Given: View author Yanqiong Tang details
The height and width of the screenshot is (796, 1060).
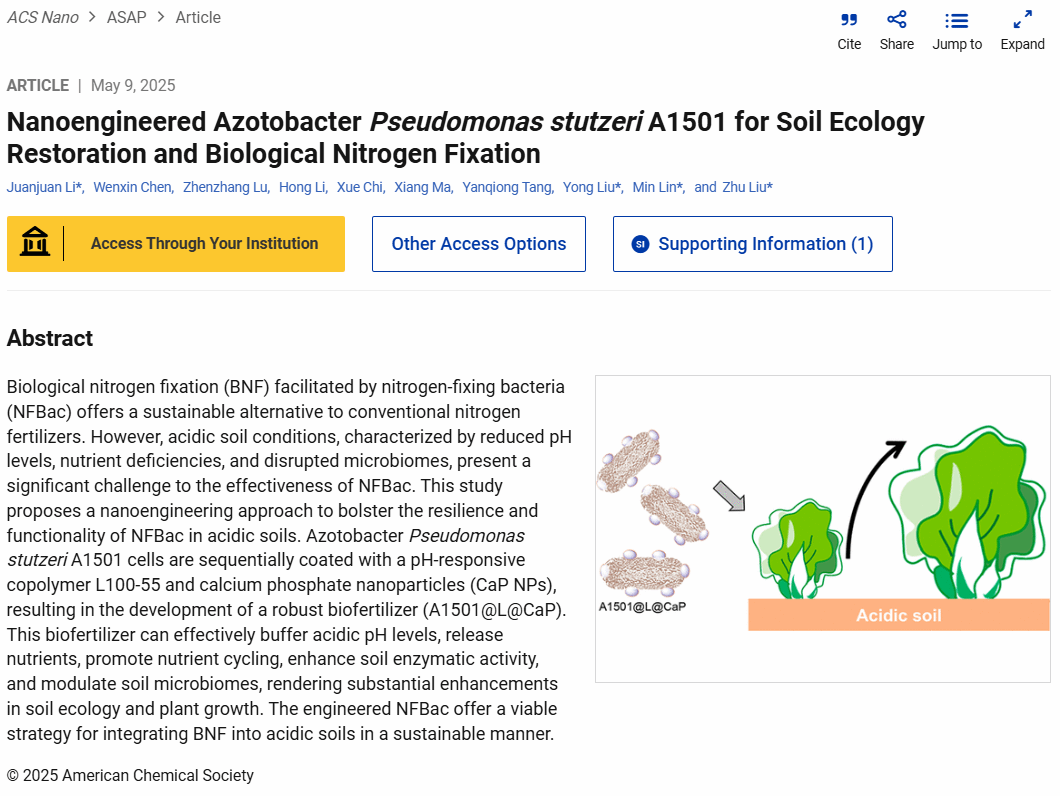Looking at the screenshot, I should click(506, 187).
